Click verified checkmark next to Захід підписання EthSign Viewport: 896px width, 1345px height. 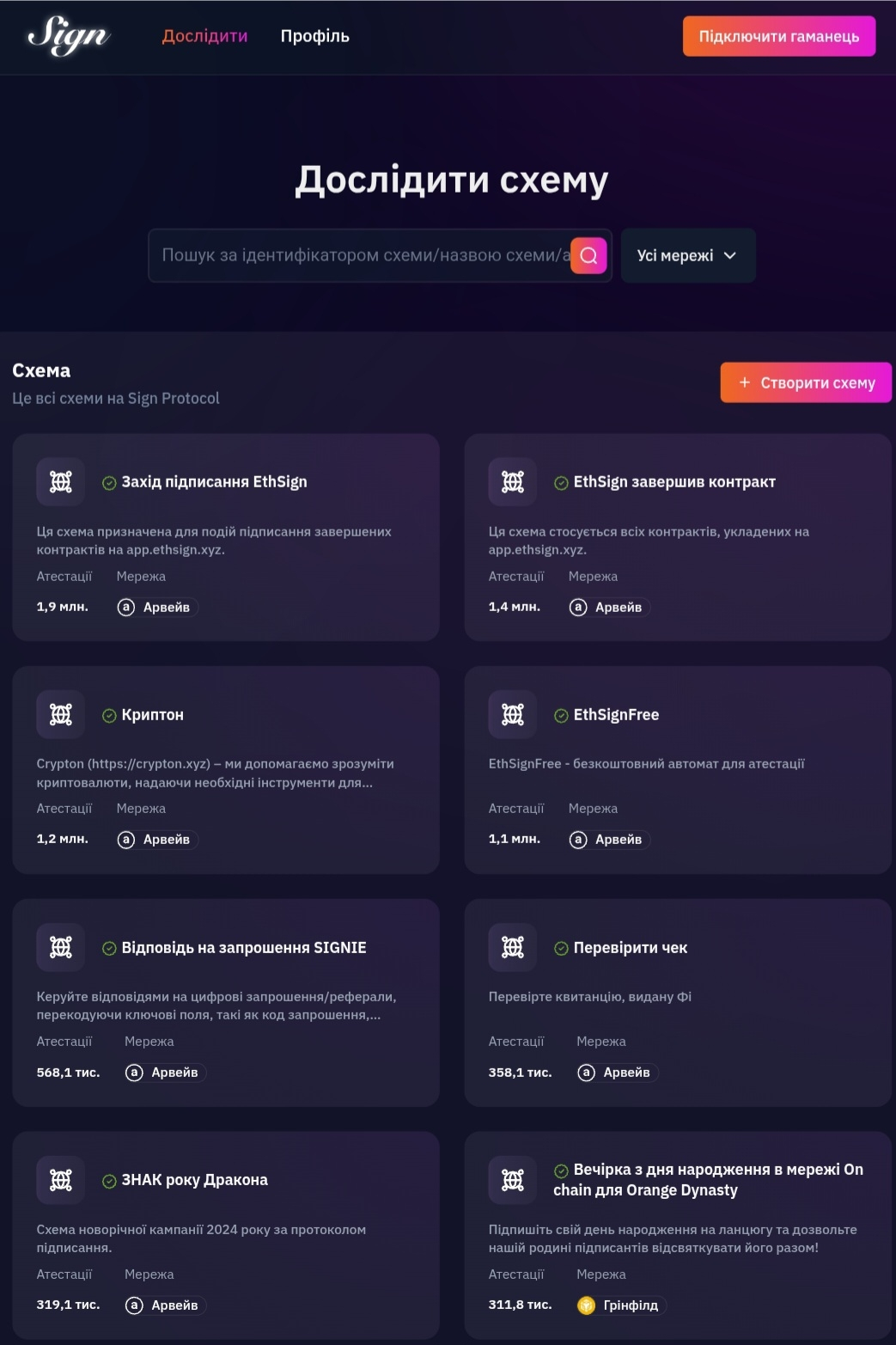pyautogui.click(x=109, y=483)
